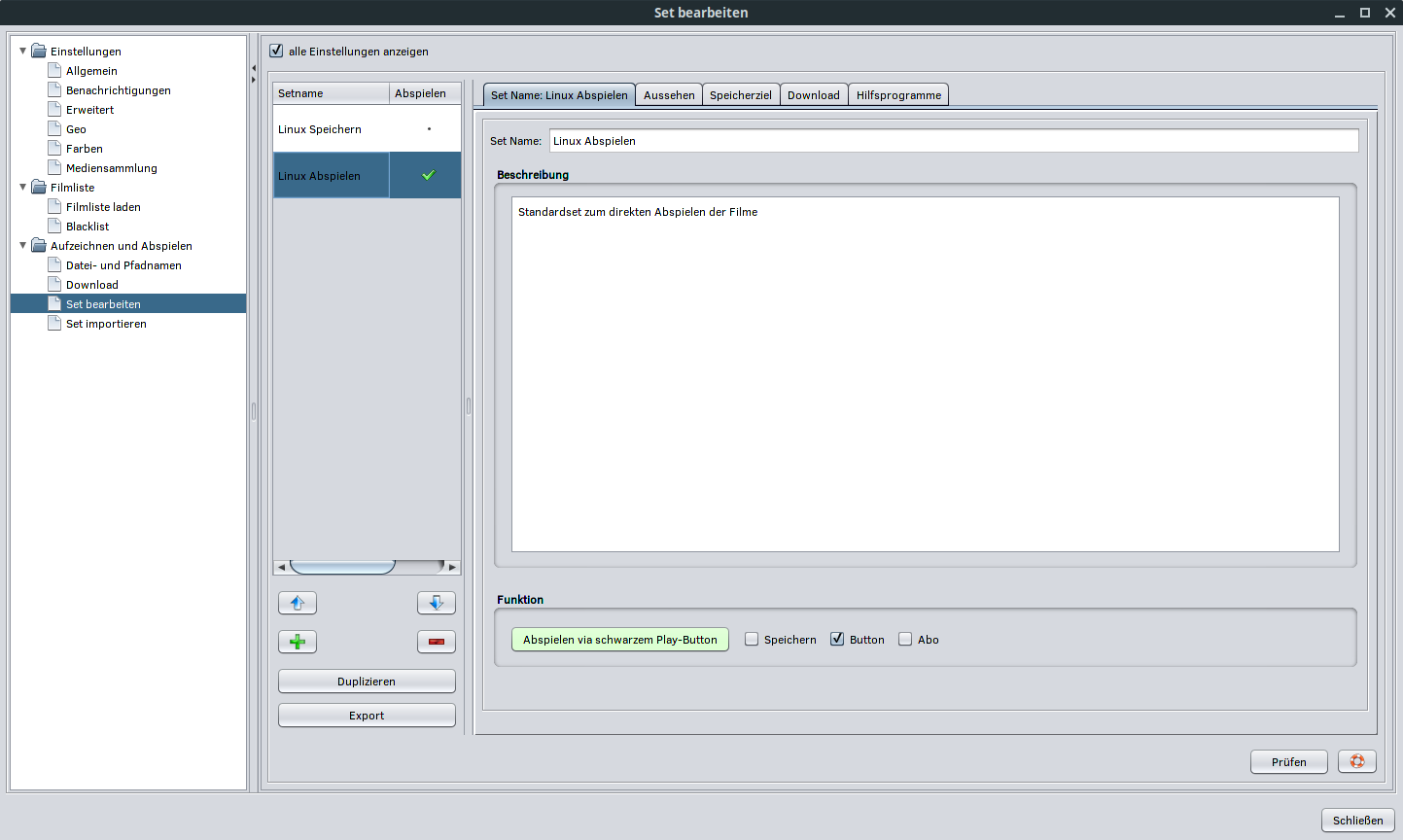Image resolution: width=1403 pixels, height=840 pixels.
Task: Click the blue move-down arrow button
Action: click(436, 603)
